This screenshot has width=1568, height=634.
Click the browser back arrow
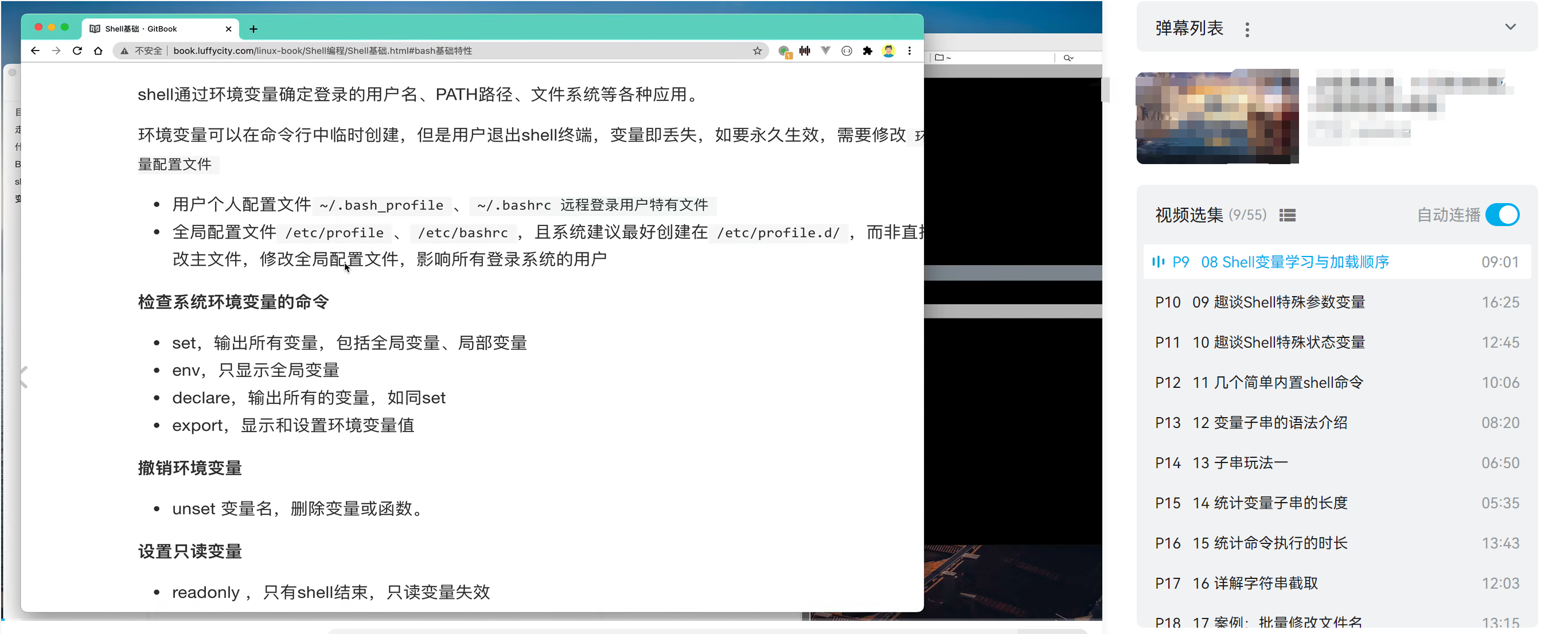click(x=36, y=50)
